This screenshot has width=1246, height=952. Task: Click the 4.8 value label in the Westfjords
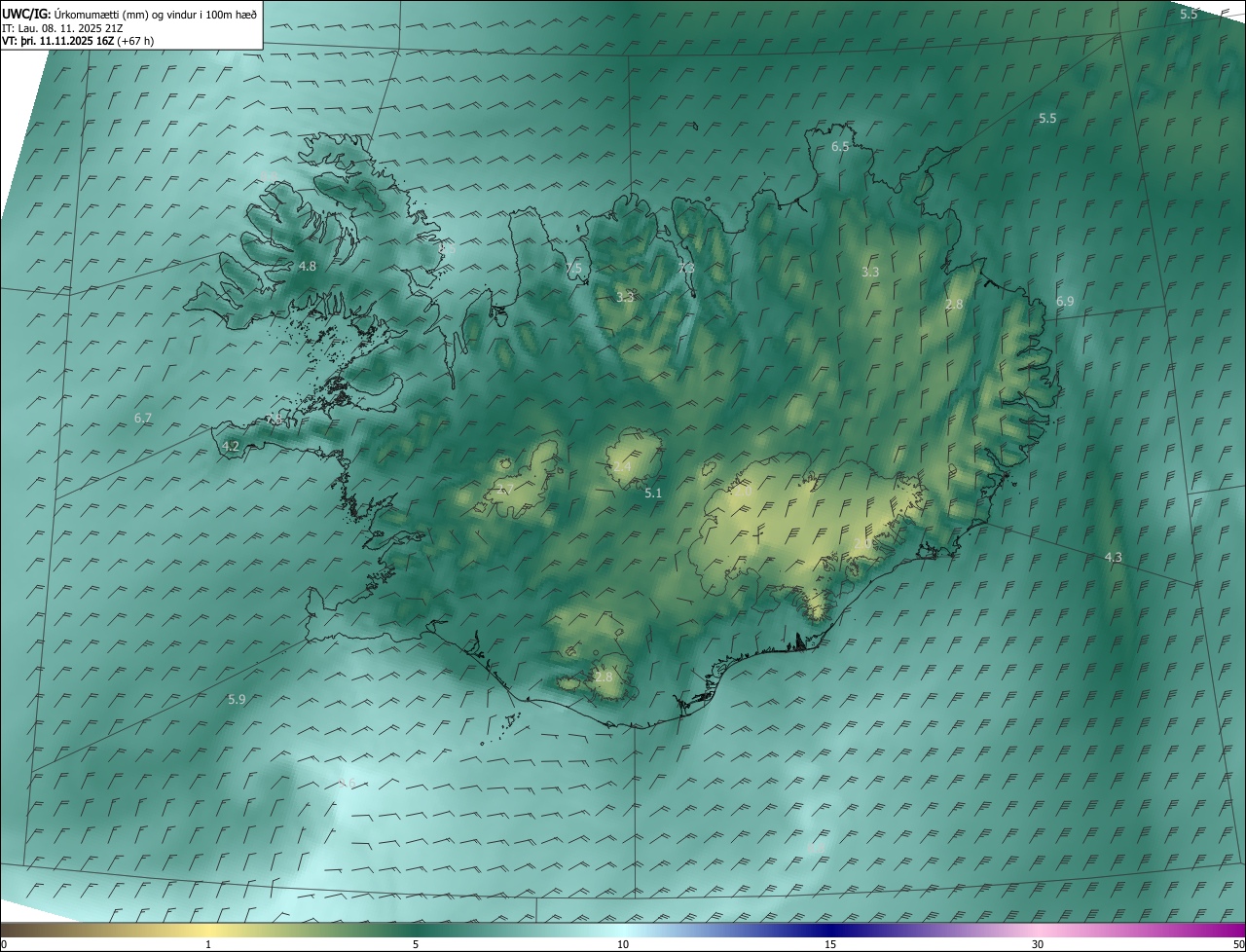click(x=308, y=266)
